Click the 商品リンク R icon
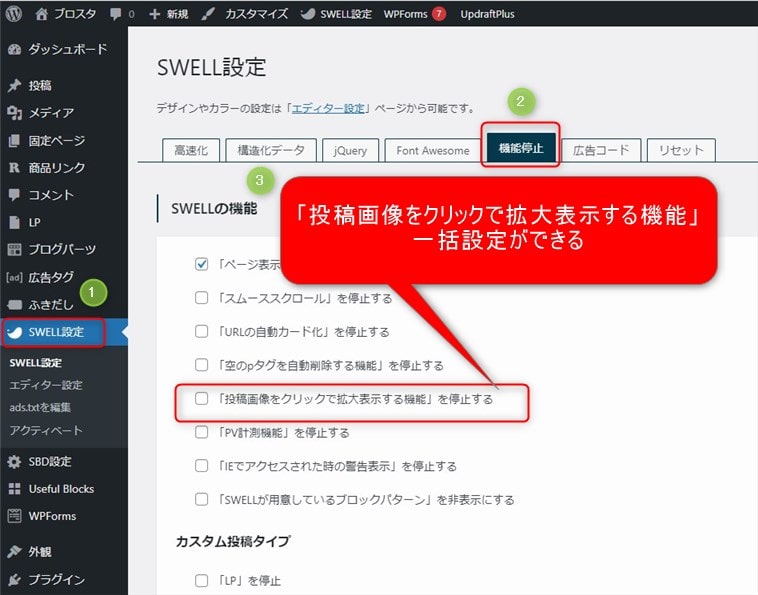 pyautogui.click(x=15, y=168)
